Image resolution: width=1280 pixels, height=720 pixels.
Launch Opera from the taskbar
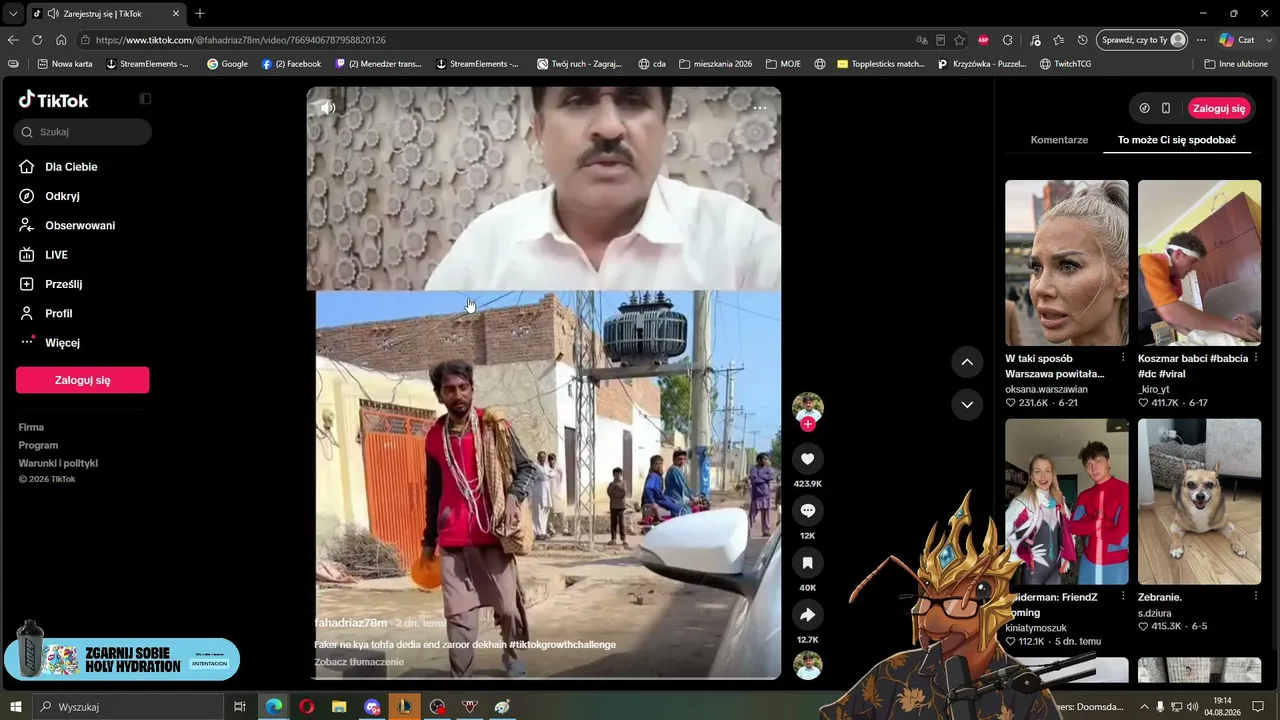[x=306, y=707]
